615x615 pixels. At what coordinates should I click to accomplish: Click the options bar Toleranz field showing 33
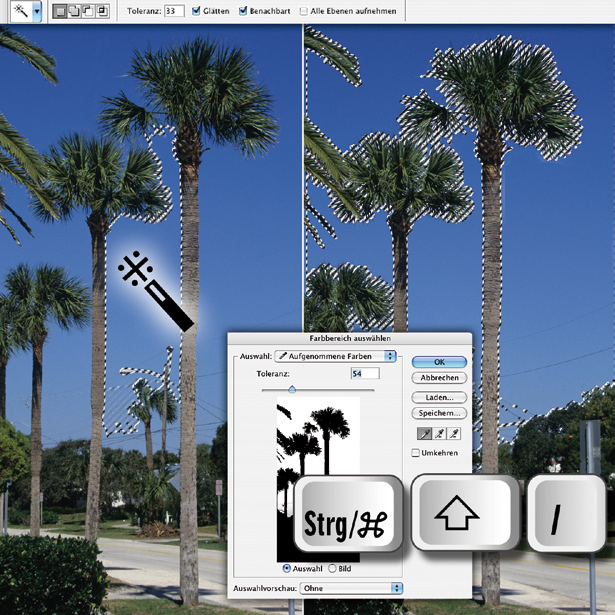point(174,11)
